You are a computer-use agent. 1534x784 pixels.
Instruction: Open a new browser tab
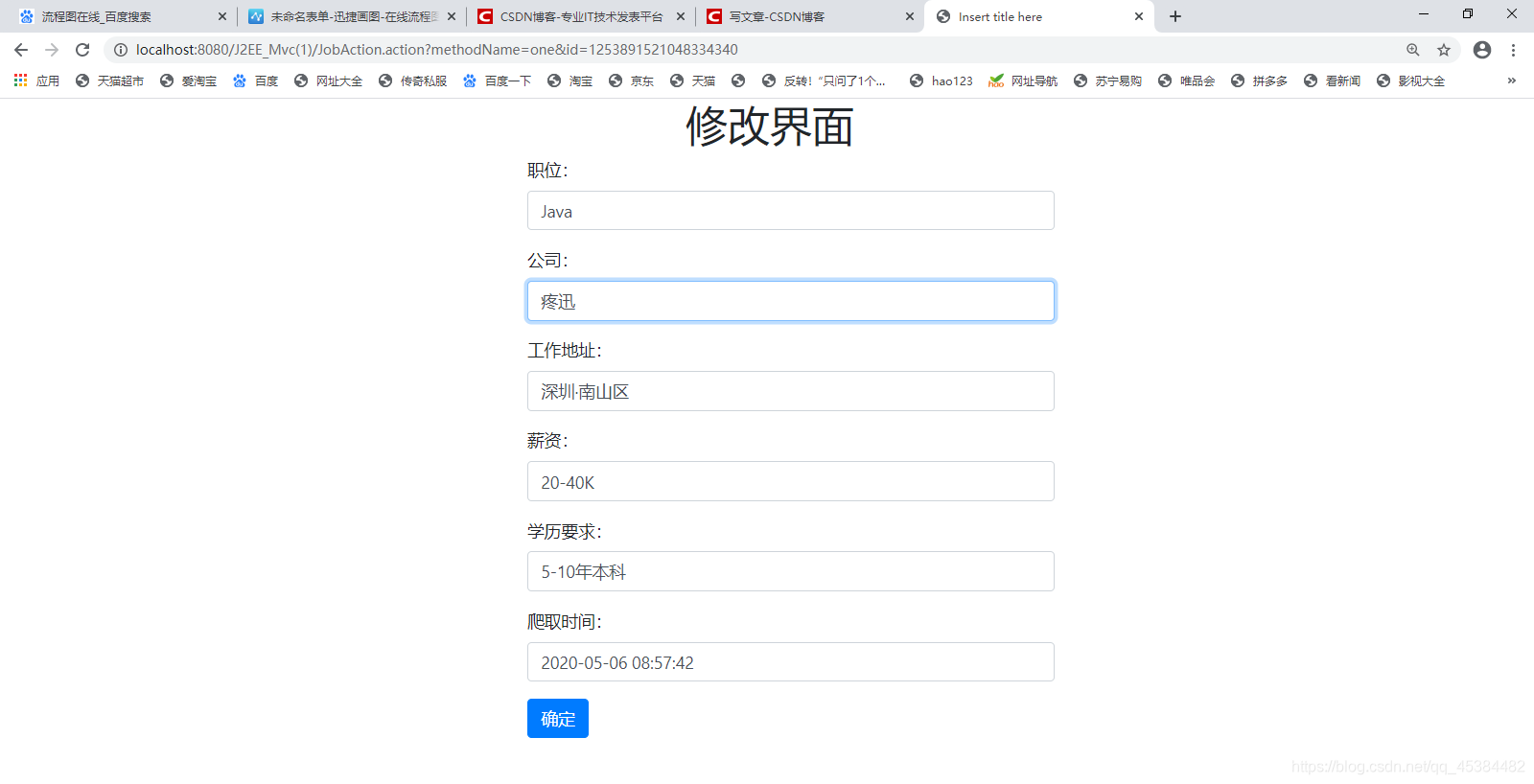1175,16
